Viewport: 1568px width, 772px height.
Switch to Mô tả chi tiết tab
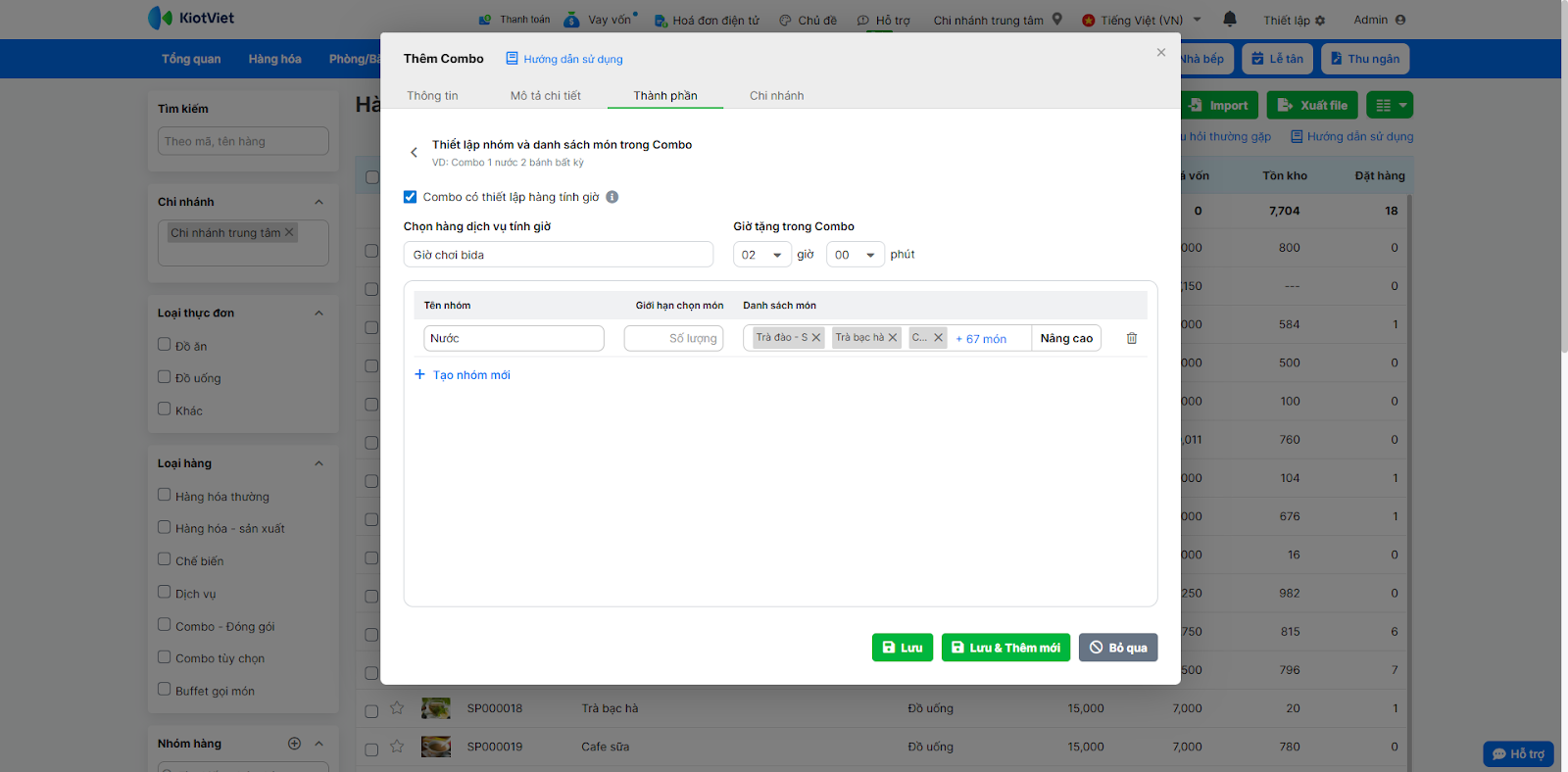546,95
